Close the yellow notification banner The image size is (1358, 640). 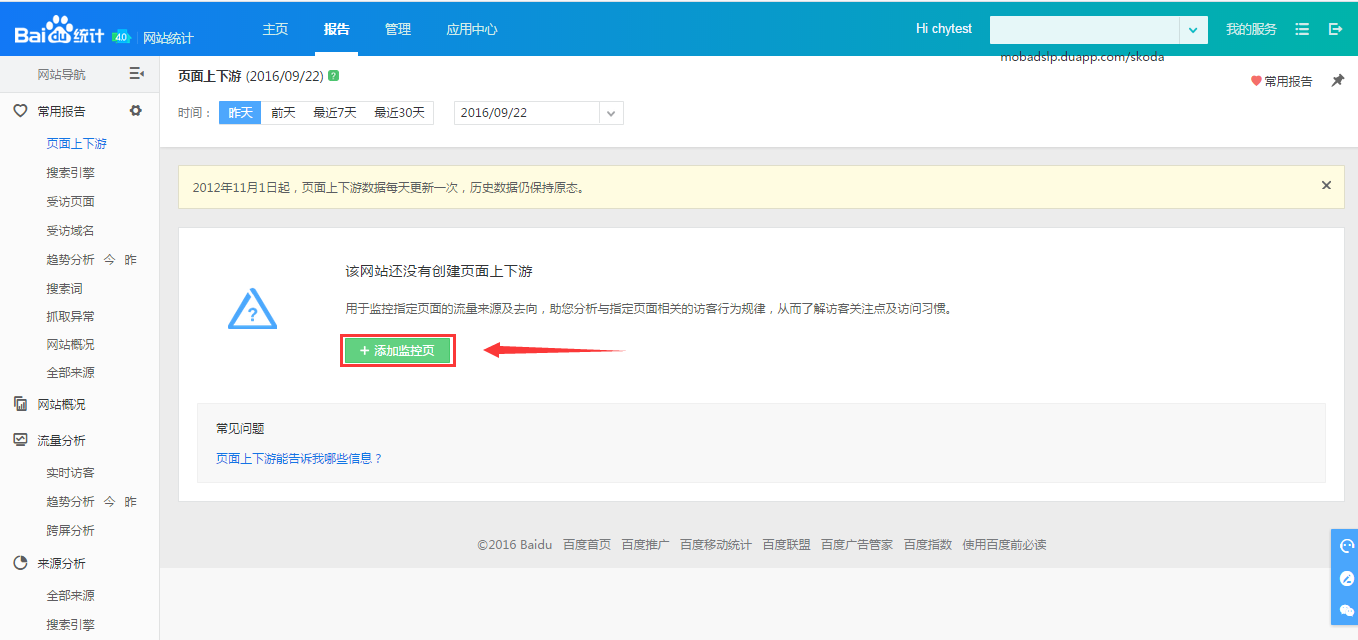click(x=1326, y=185)
